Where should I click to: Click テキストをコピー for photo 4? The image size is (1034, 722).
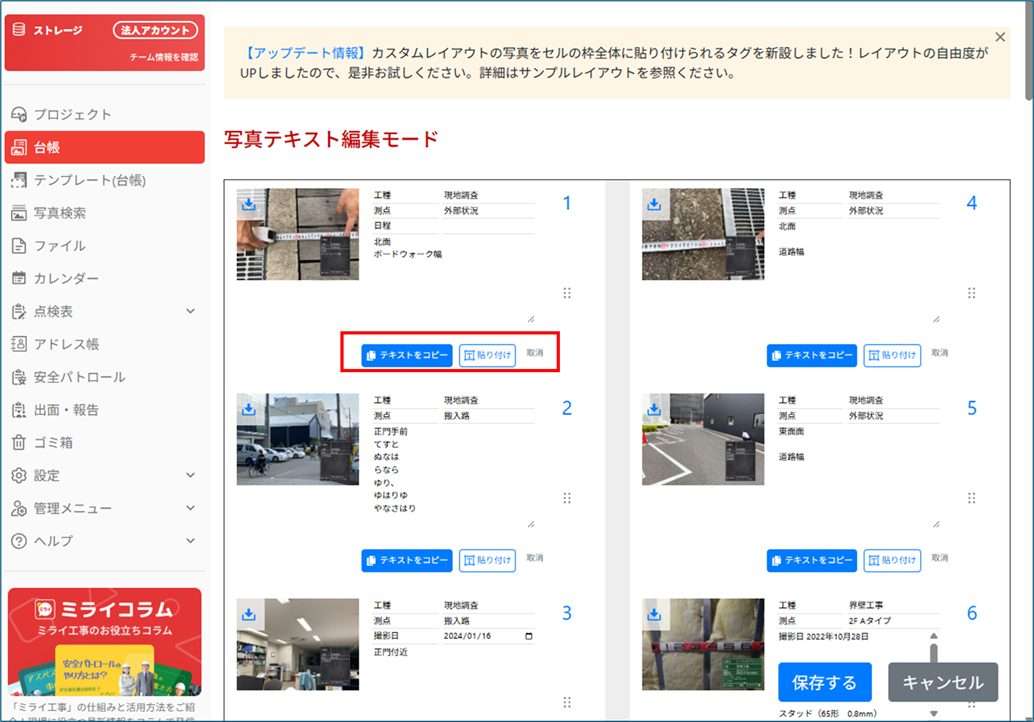point(812,355)
